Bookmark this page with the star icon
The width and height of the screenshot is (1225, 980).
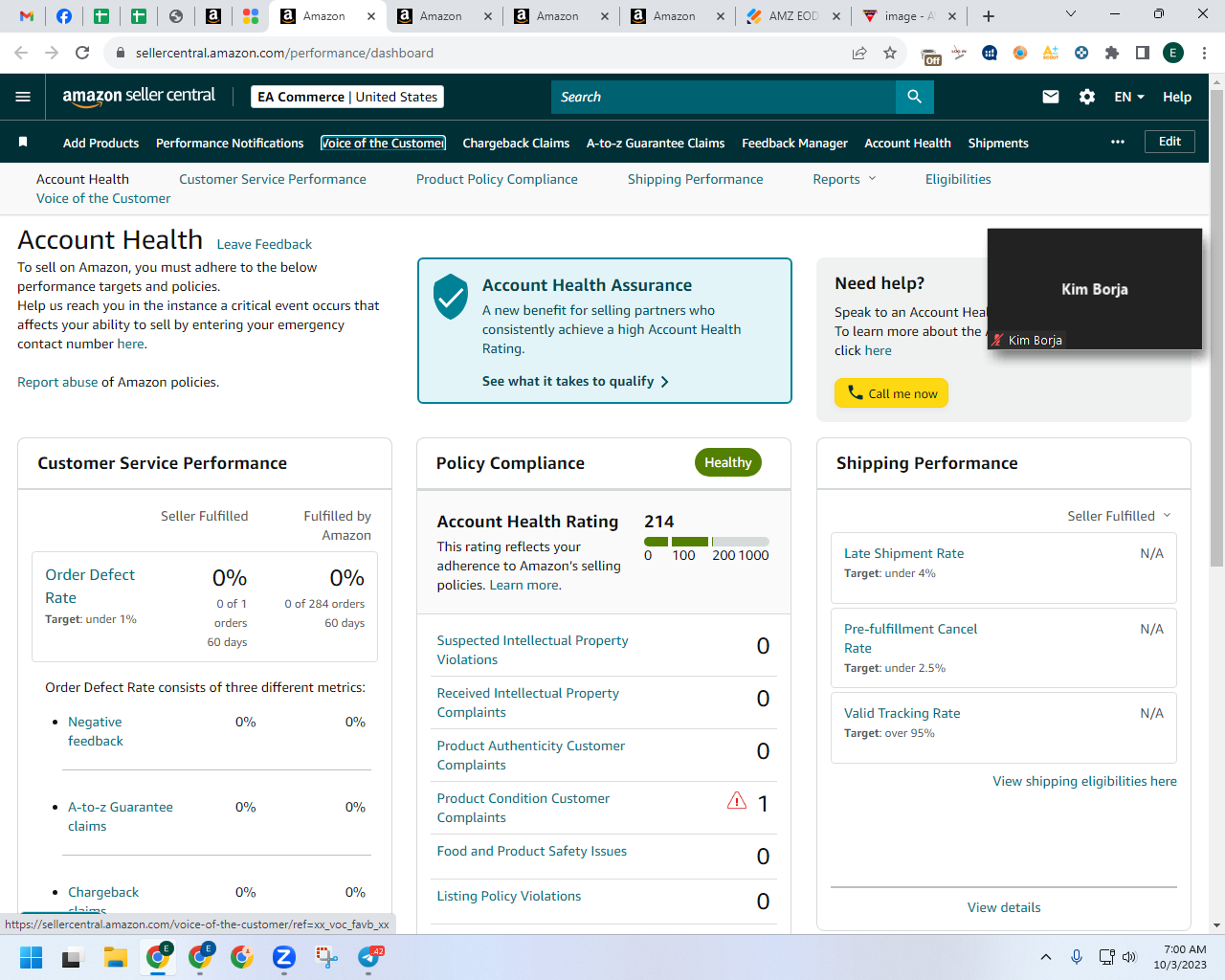coord(890,53)
